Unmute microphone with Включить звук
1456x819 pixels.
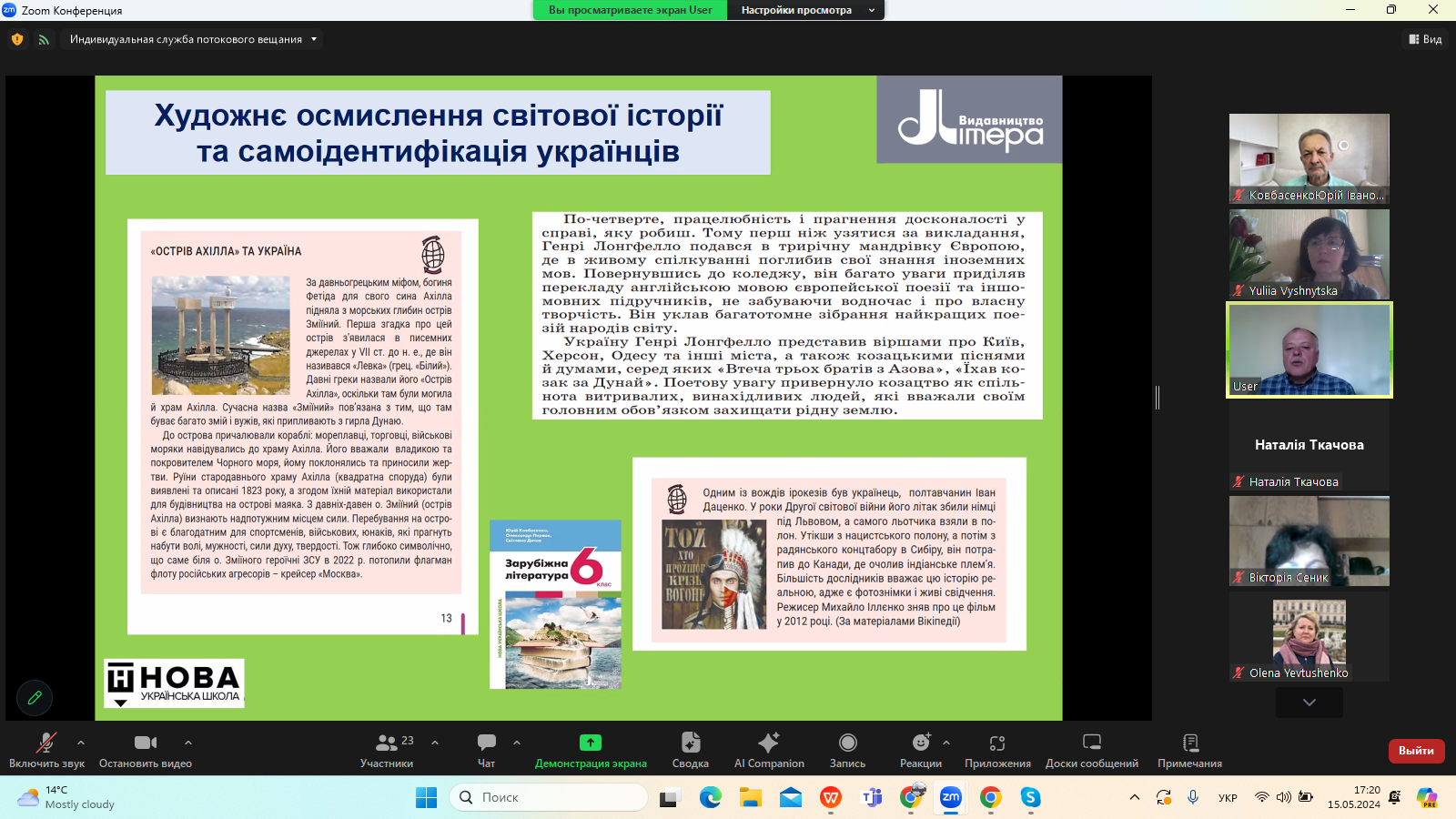(x=46, y=751)
